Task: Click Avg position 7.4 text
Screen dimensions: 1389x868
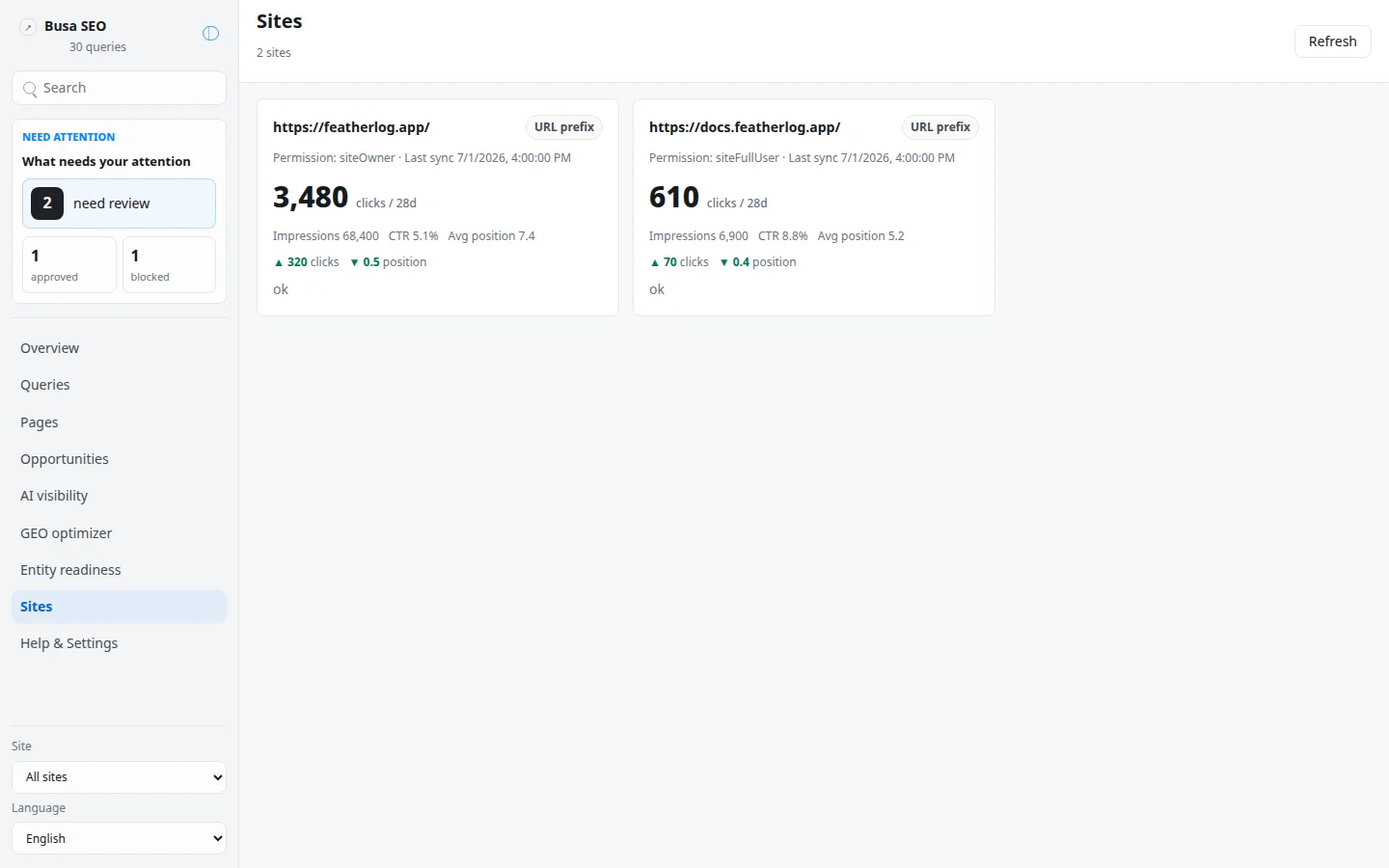Action: pyautogui.click(x=491, y=236)
